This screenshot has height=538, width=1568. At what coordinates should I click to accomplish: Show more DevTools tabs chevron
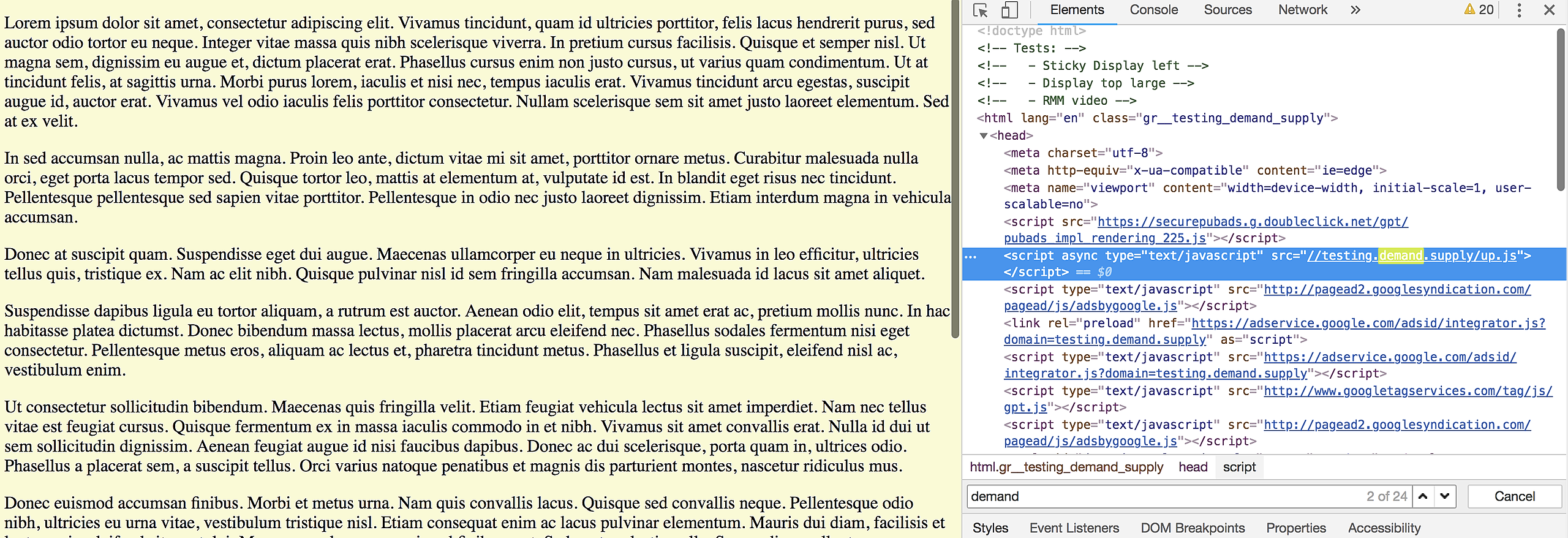pyautogui.click(x=1355, y=10)
